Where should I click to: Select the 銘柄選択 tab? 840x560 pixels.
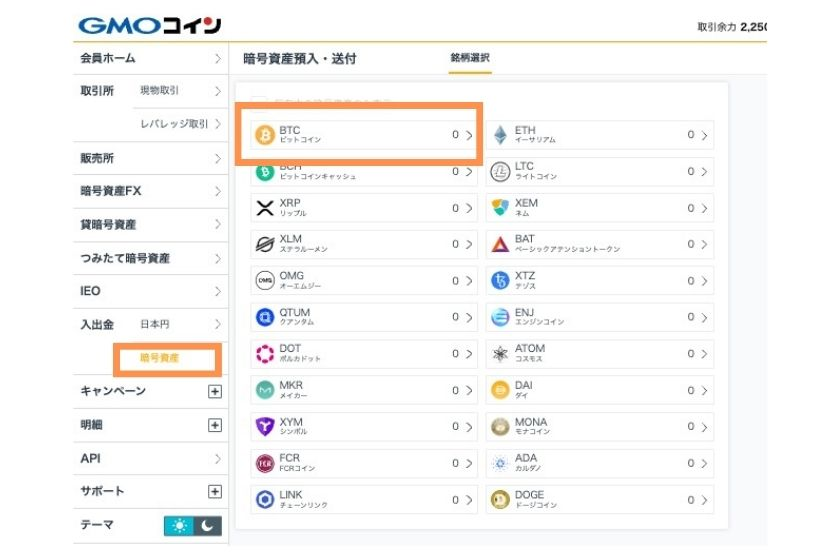[470, 58]
